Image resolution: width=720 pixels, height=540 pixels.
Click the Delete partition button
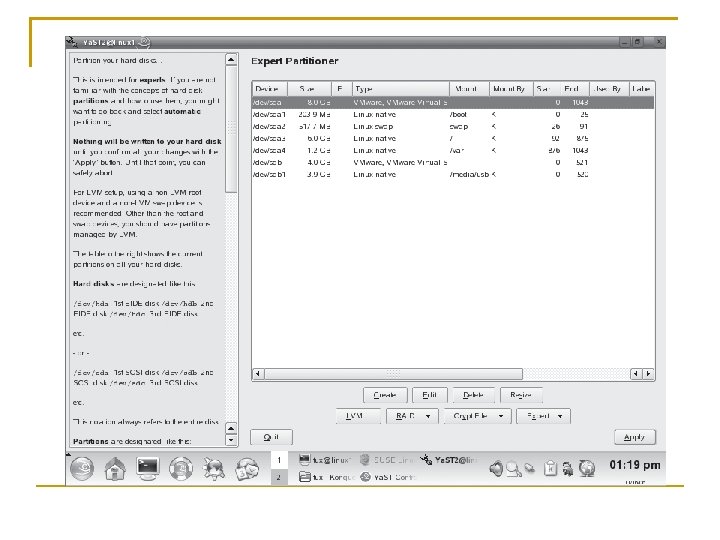[473, 395]
